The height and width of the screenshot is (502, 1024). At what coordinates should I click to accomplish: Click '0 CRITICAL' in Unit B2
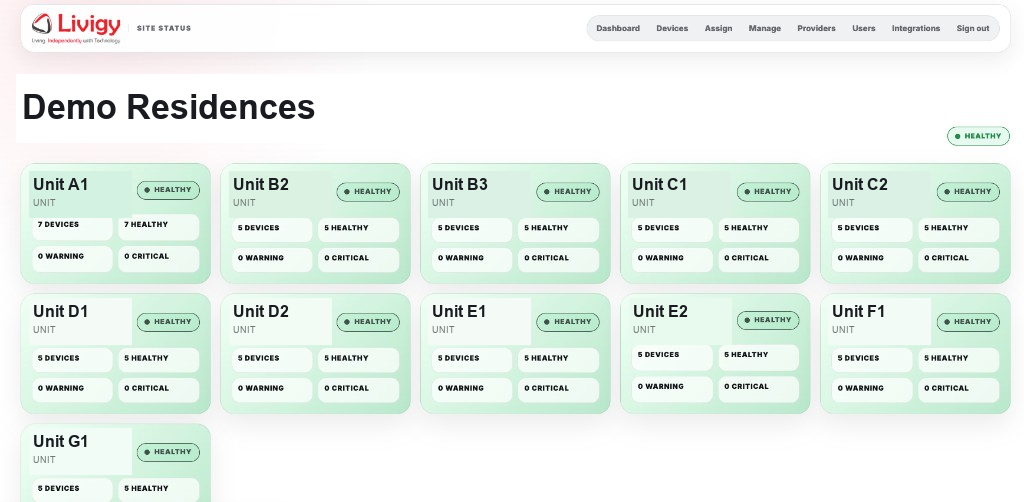pos(359,260)
